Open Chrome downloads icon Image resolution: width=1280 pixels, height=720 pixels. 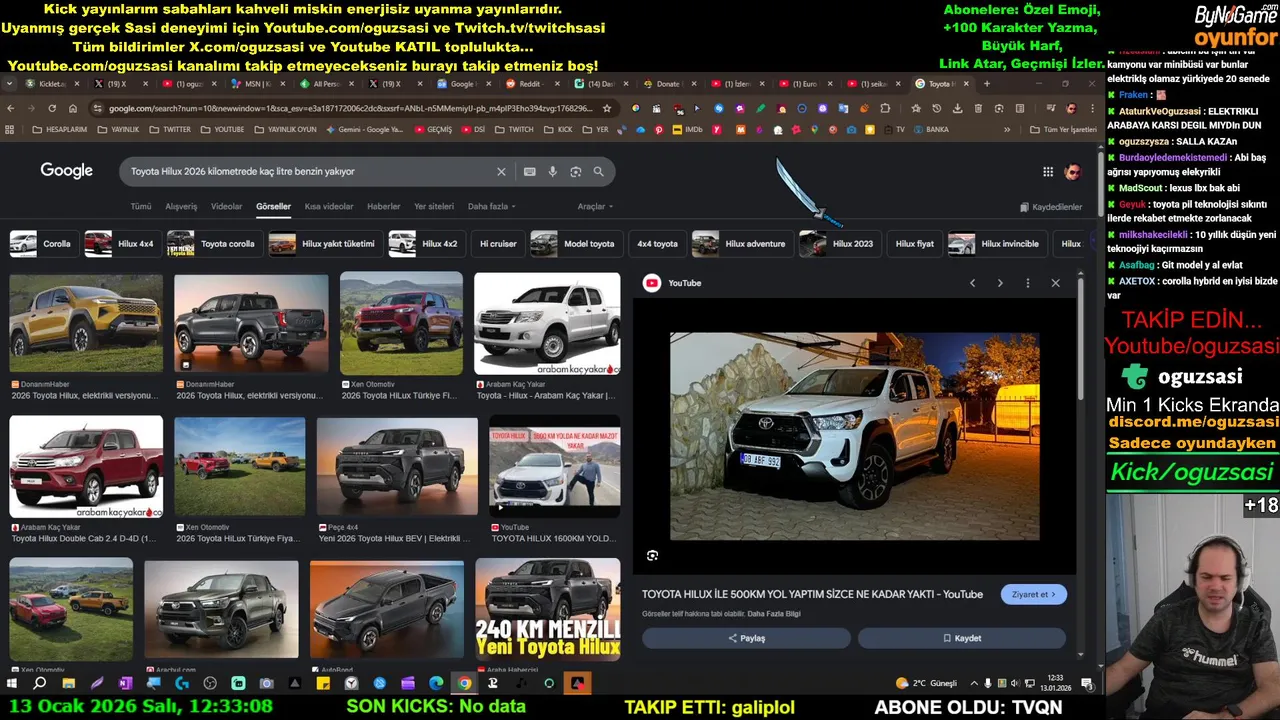pos(957,108)
